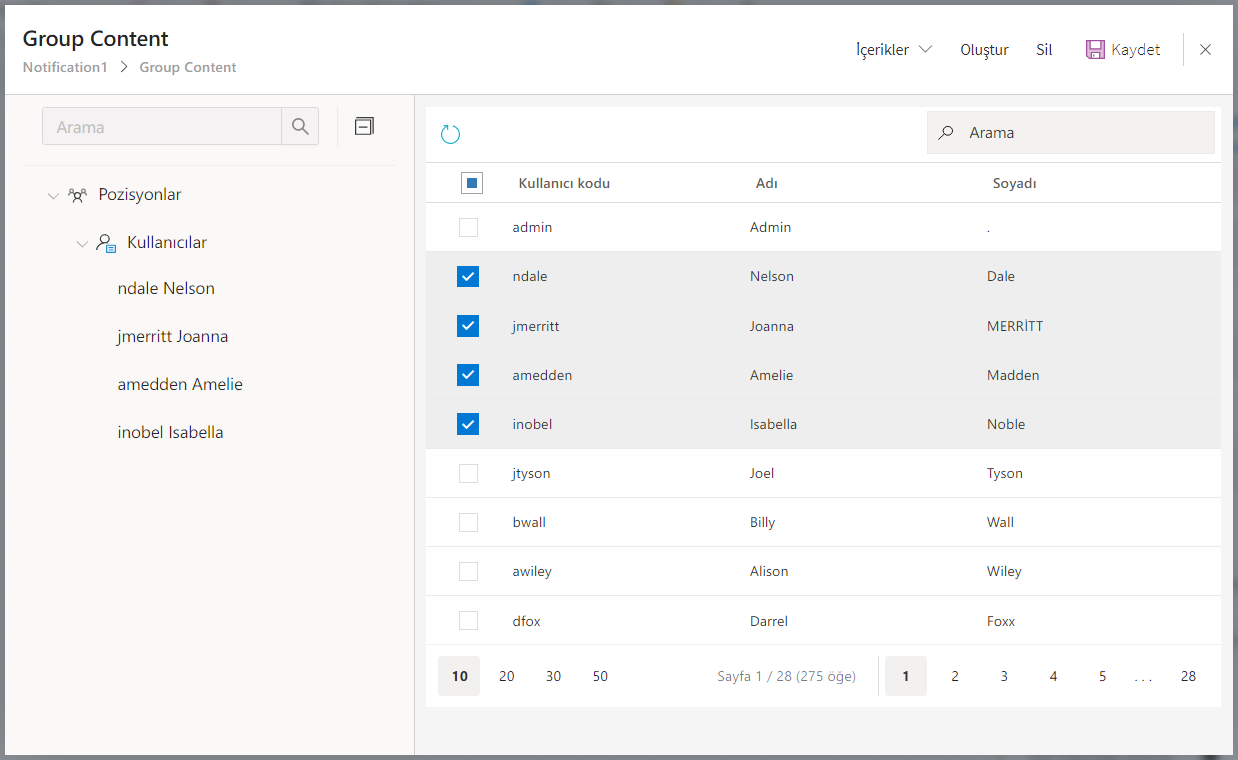1238x760 pixels.
Task: Click the refresh icon above the user table
Action: coord(451,134)
